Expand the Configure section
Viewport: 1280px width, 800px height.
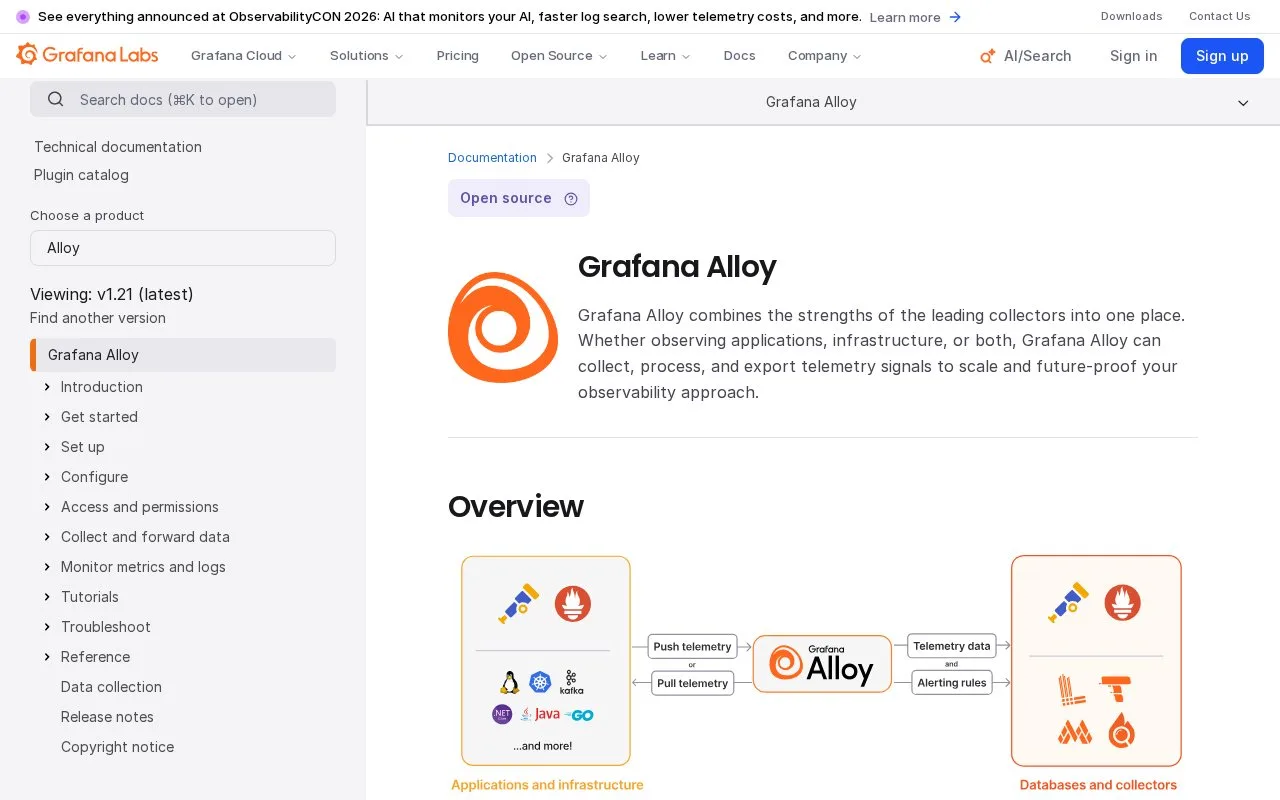pos(47,477)
